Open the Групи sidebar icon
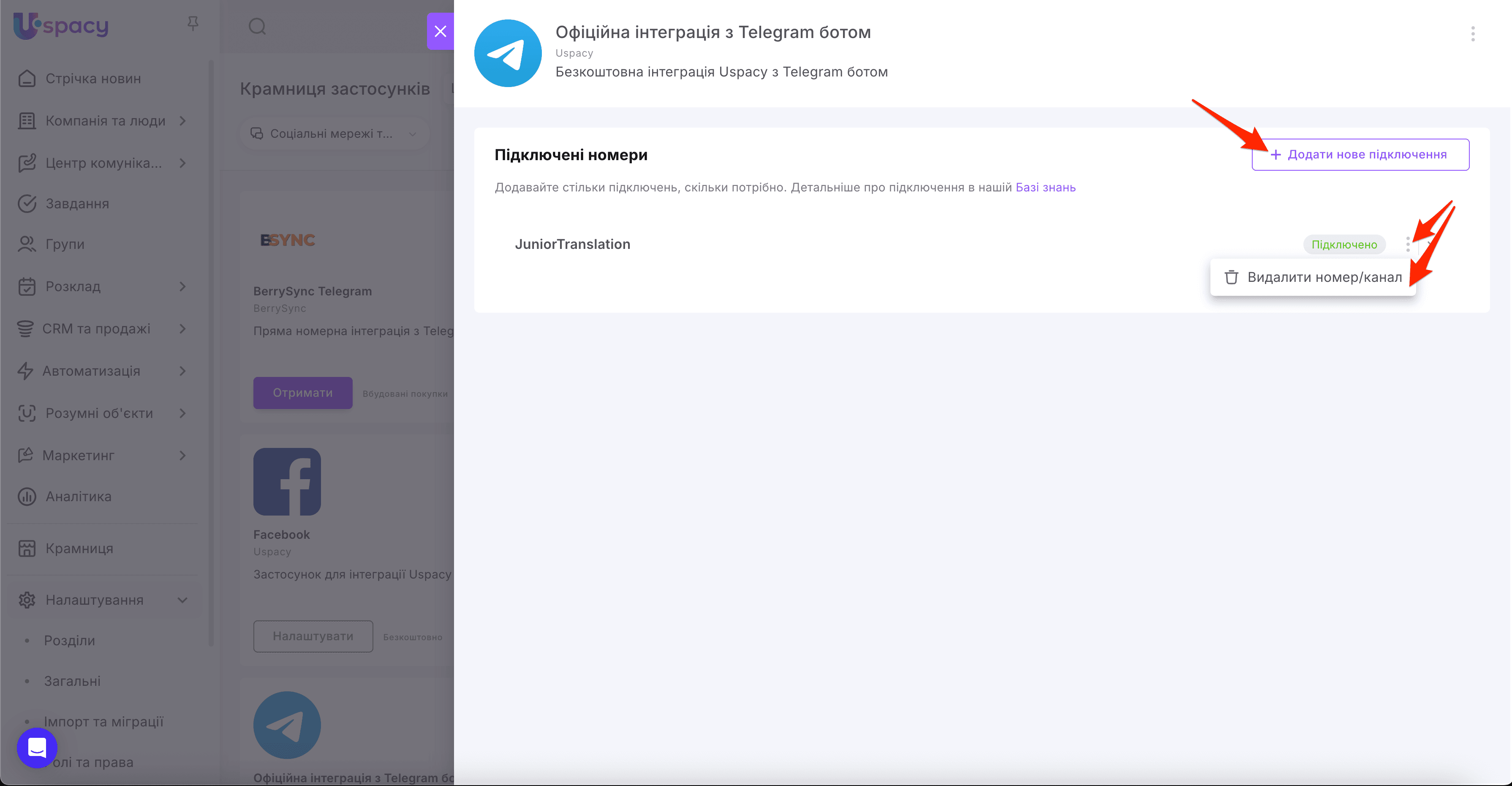 27,244
